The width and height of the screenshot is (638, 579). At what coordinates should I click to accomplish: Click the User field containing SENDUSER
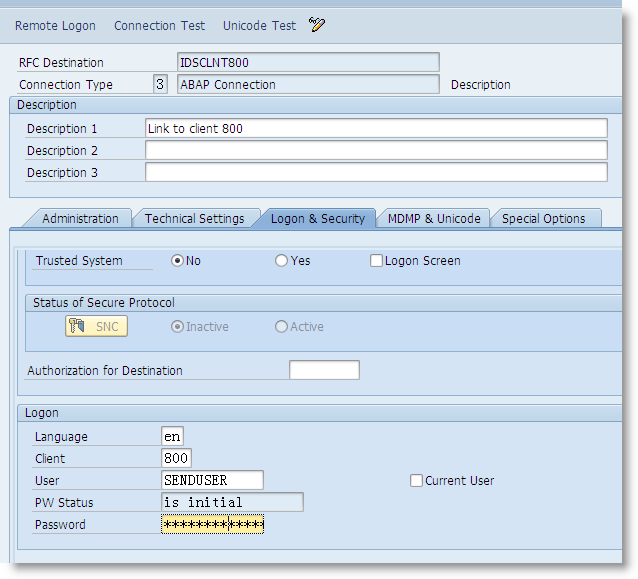pos(212,480)
